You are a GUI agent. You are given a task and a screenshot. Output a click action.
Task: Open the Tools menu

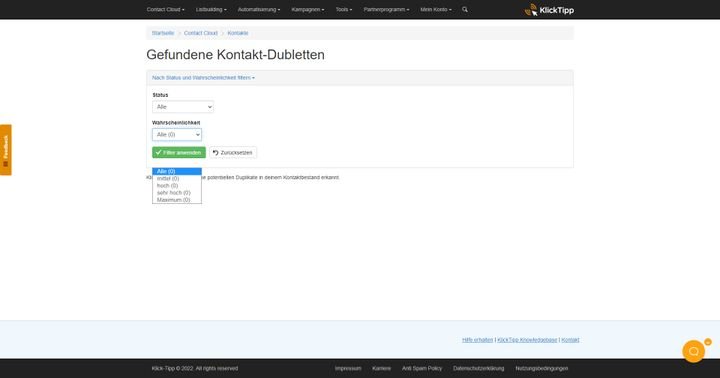pos(343,10)
